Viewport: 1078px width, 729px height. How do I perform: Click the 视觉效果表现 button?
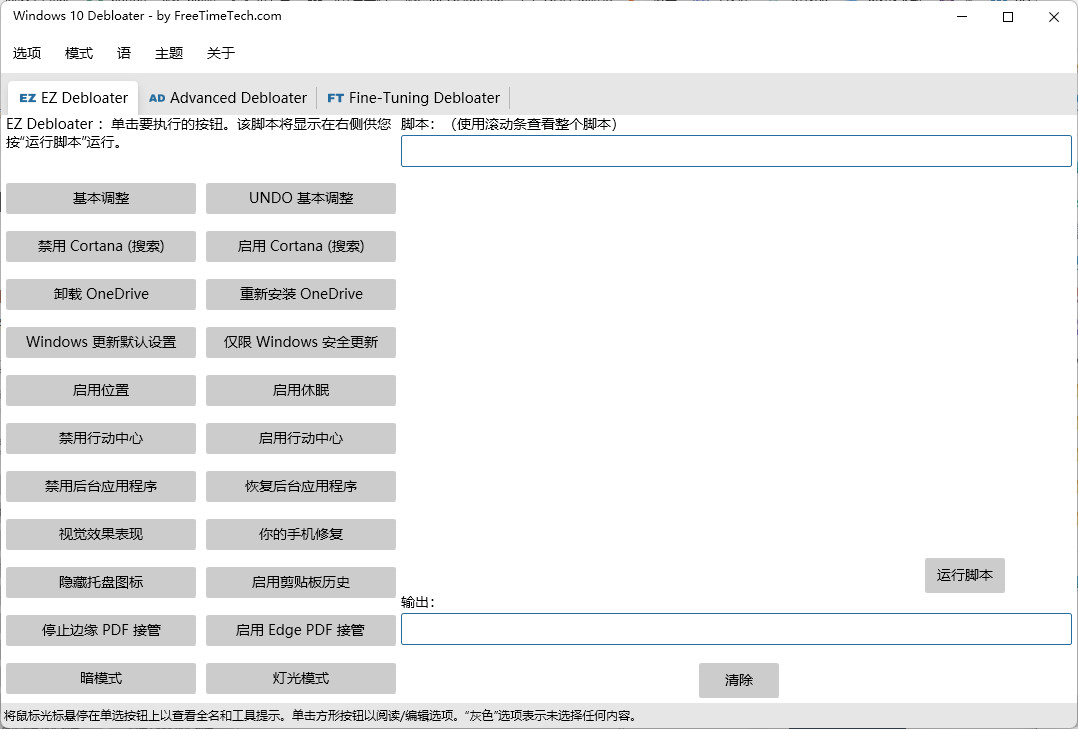tap(101, 534)
